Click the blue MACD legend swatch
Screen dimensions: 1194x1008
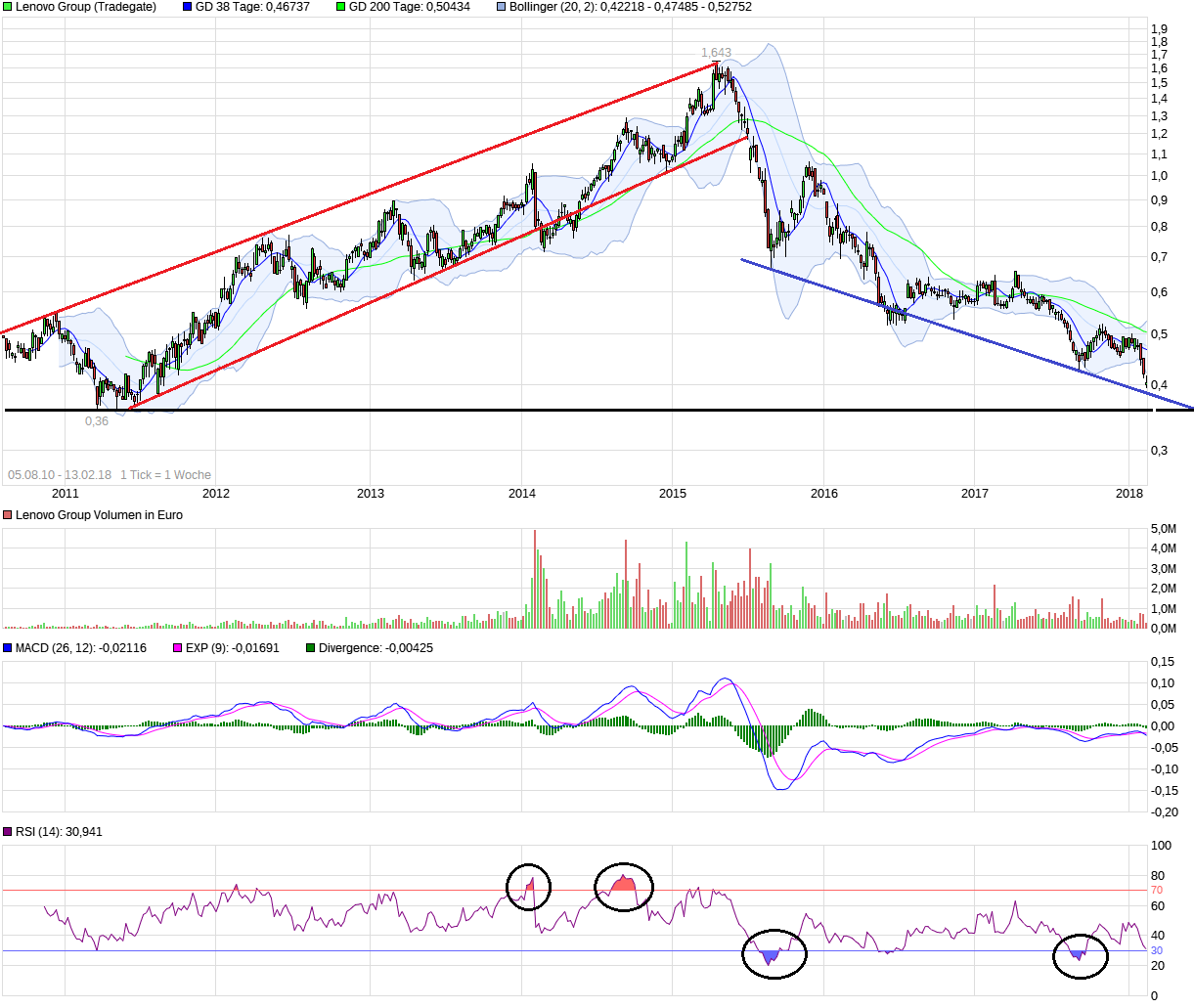coord(8,648)
